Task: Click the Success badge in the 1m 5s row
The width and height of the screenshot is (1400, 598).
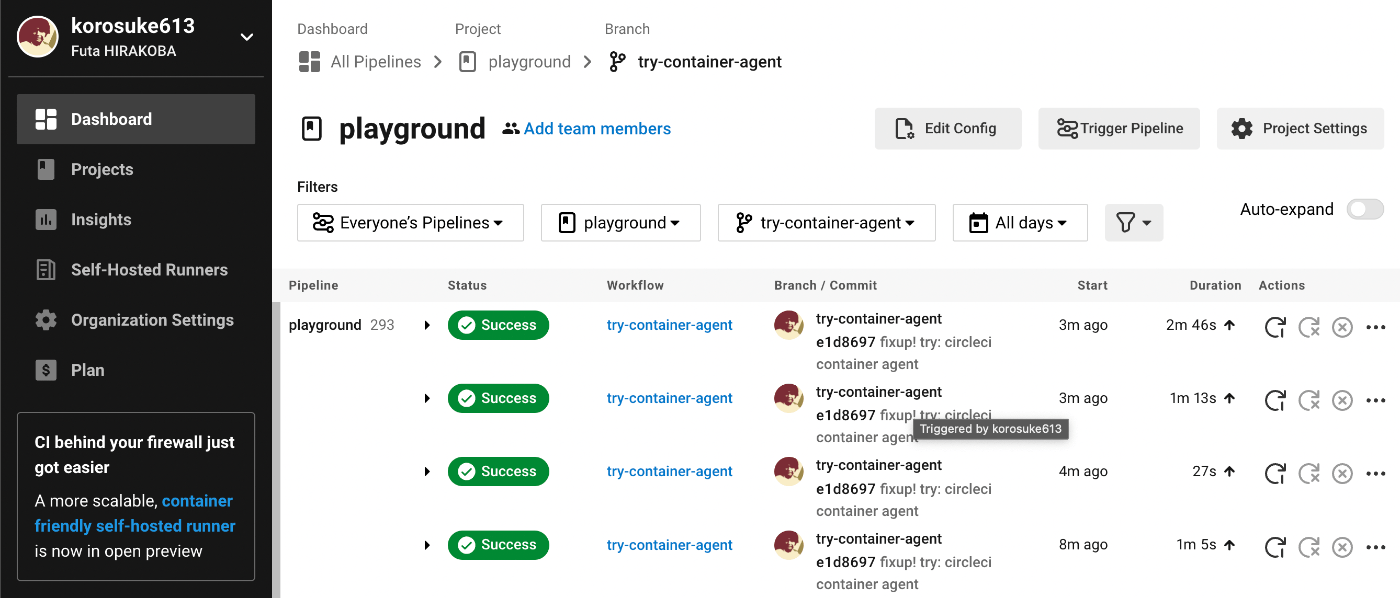Action: click(498, 545)
